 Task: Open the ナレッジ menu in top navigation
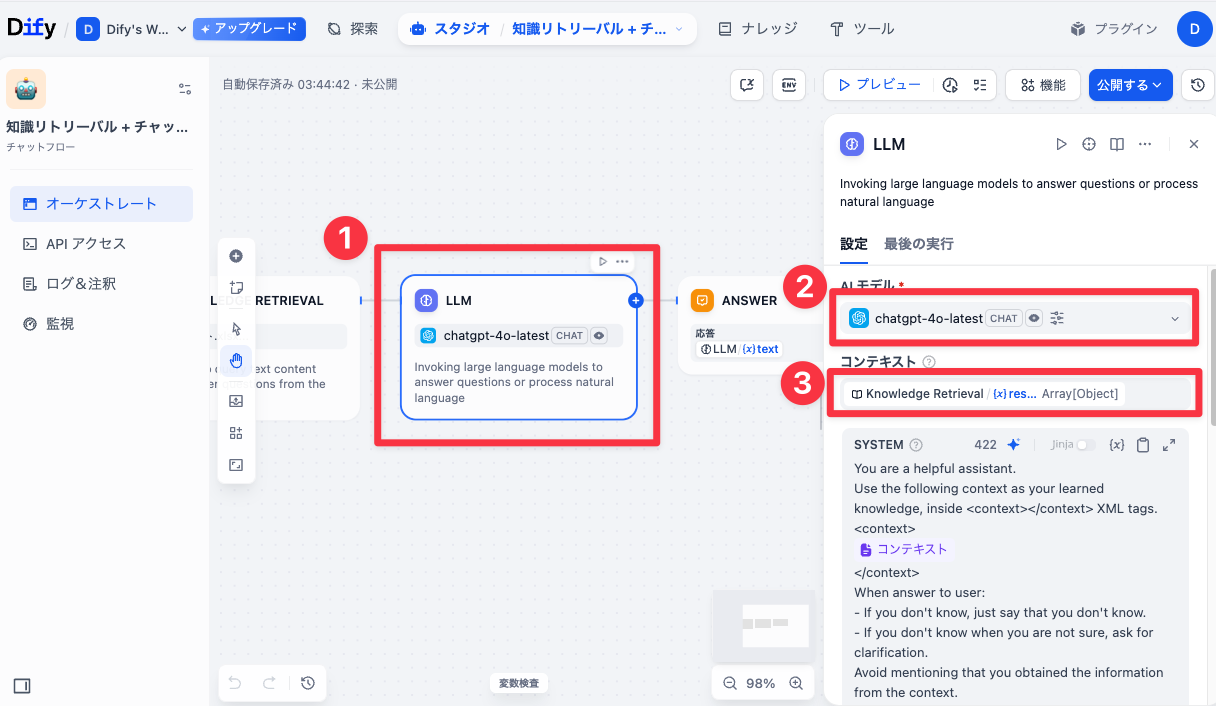pos(757,29)
